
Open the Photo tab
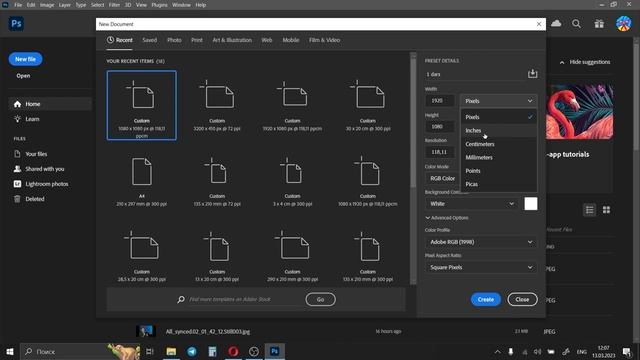point(174,40)
